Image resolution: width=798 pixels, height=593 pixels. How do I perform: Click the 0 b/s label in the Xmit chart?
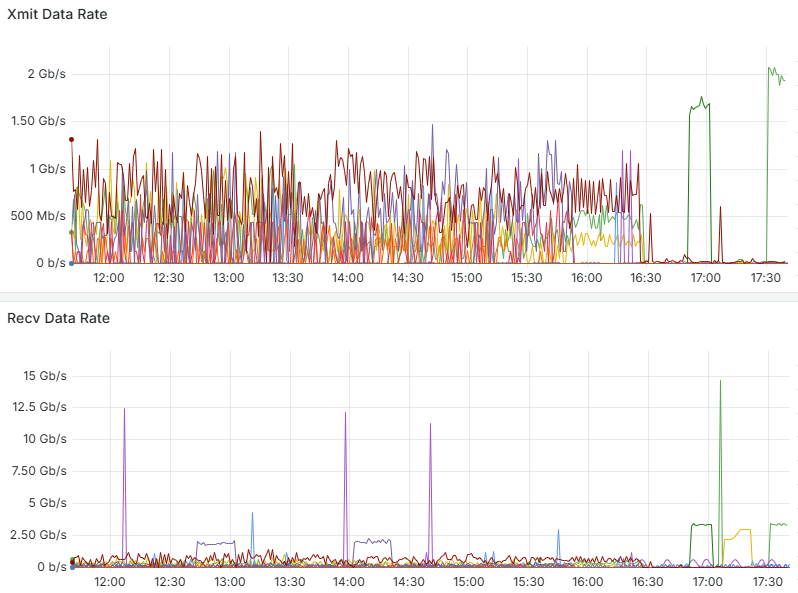point(51,263)
